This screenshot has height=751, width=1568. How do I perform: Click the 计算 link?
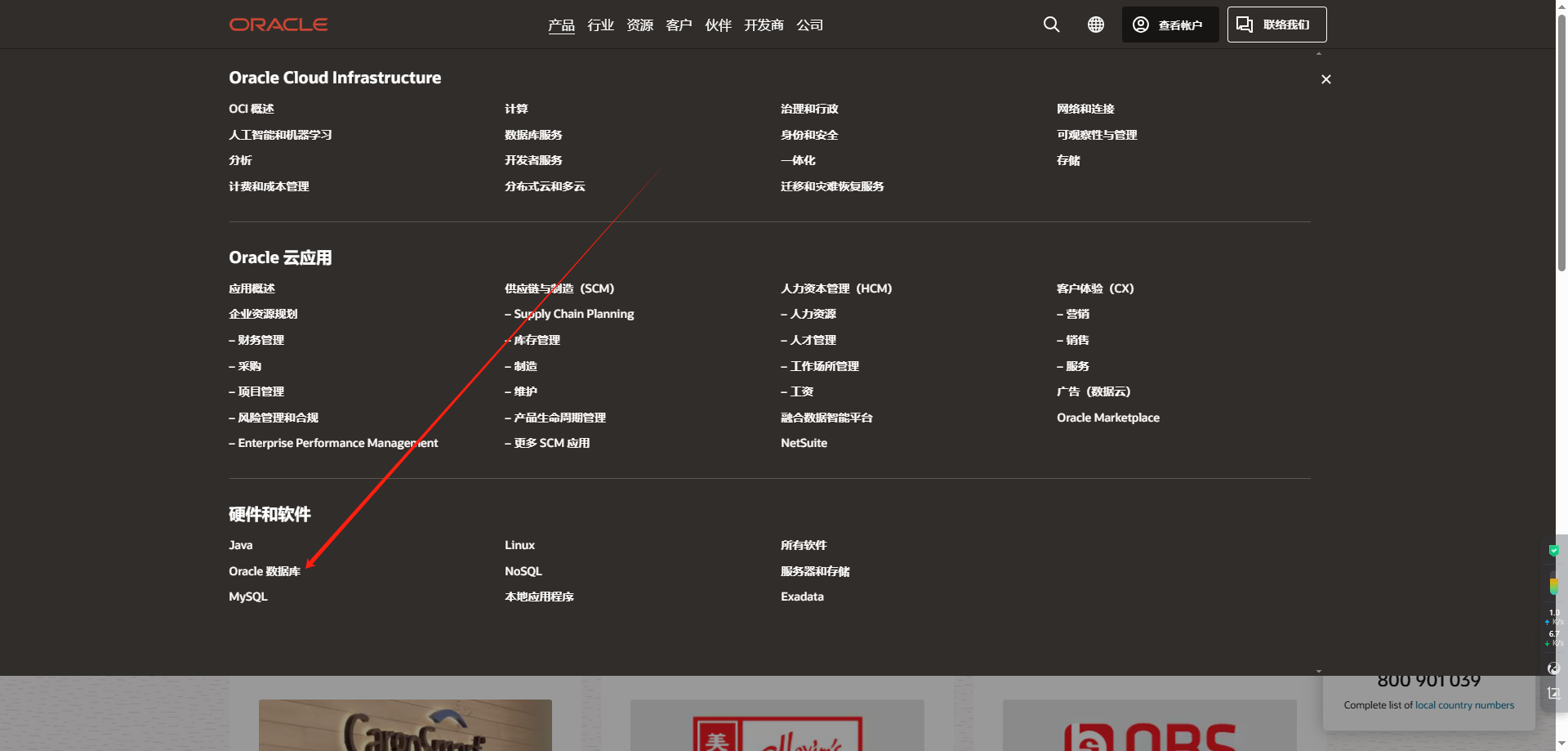[x=516, y=109]
